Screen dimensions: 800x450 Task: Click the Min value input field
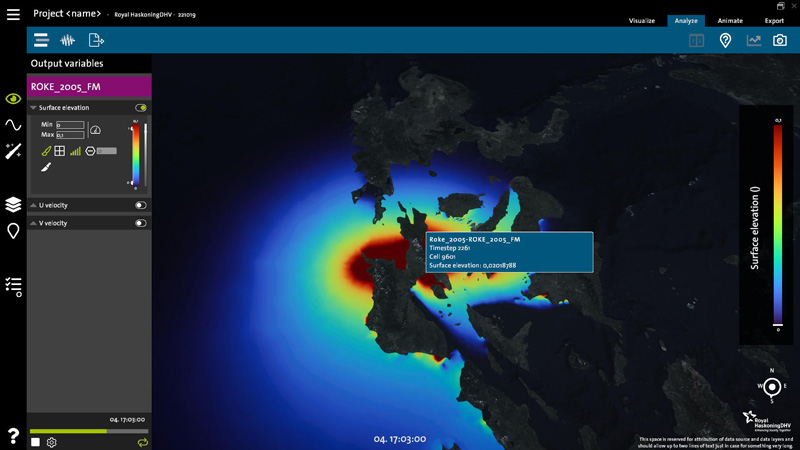point(70,125)
